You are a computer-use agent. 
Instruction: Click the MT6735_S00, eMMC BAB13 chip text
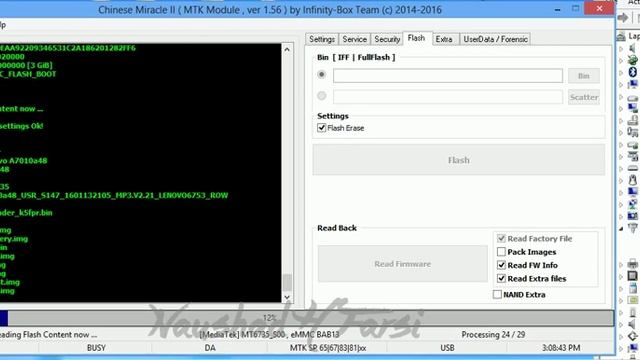coord(269,334)
